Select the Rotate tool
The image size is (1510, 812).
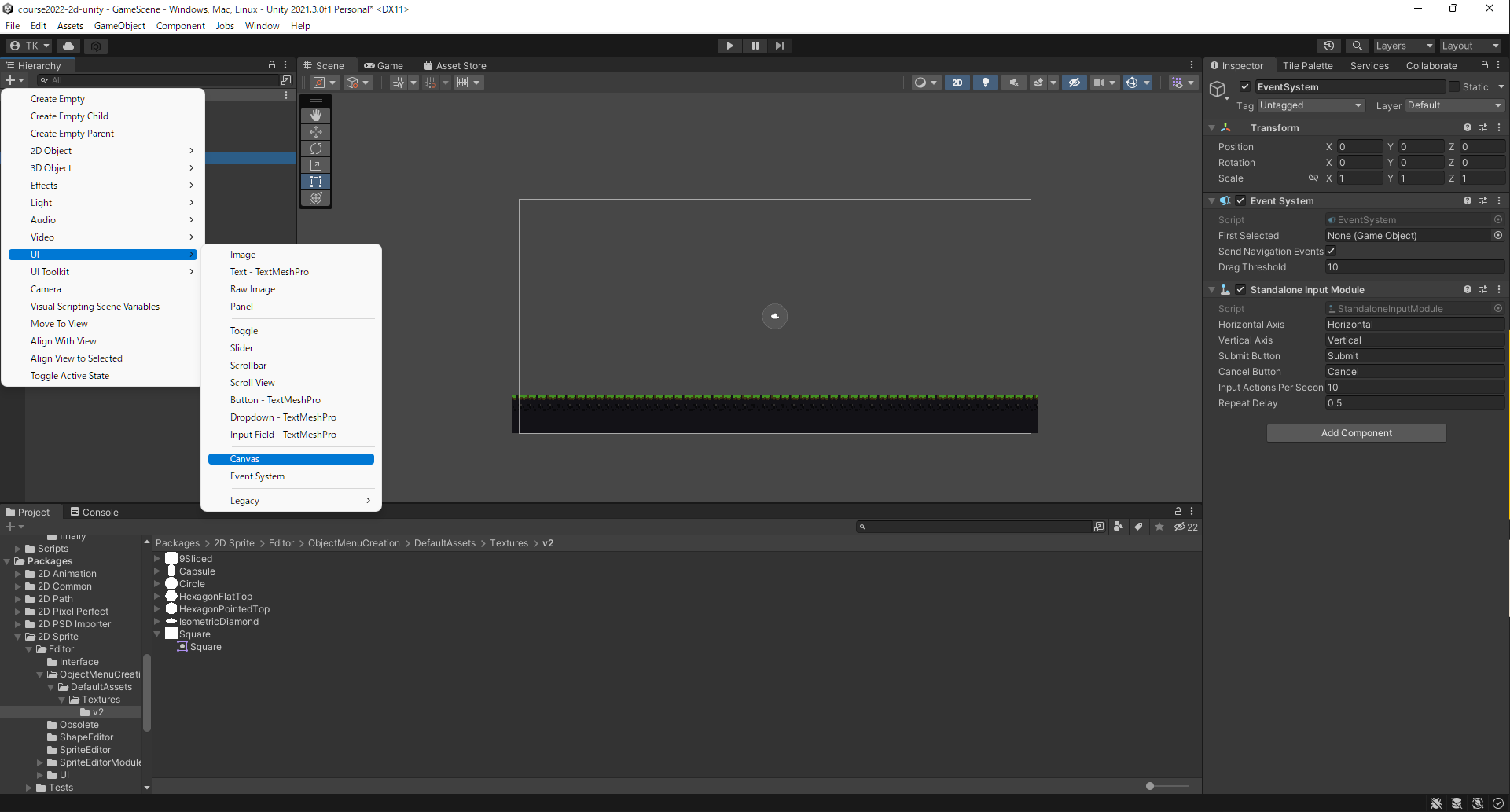(x=316, y=149)
